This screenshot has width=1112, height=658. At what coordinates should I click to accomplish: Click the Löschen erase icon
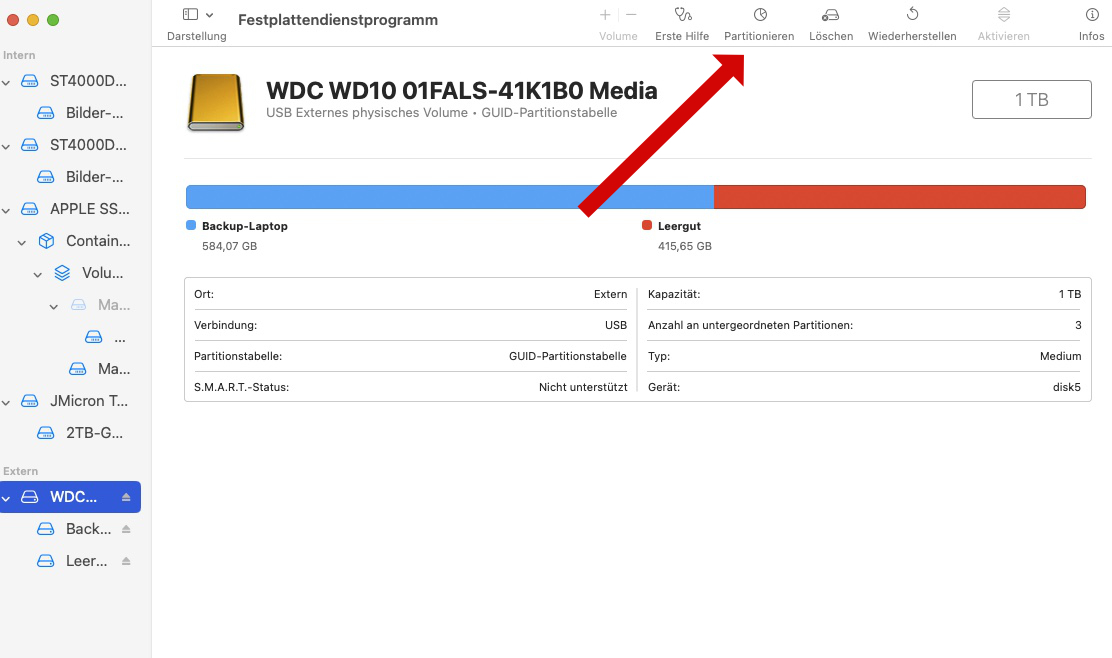coord(830,15)
